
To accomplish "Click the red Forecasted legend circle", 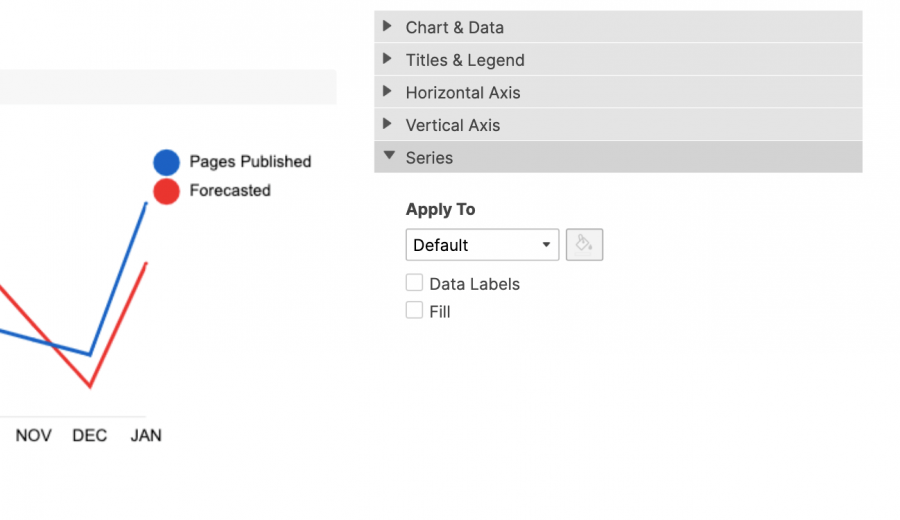I will click(166, 191).
